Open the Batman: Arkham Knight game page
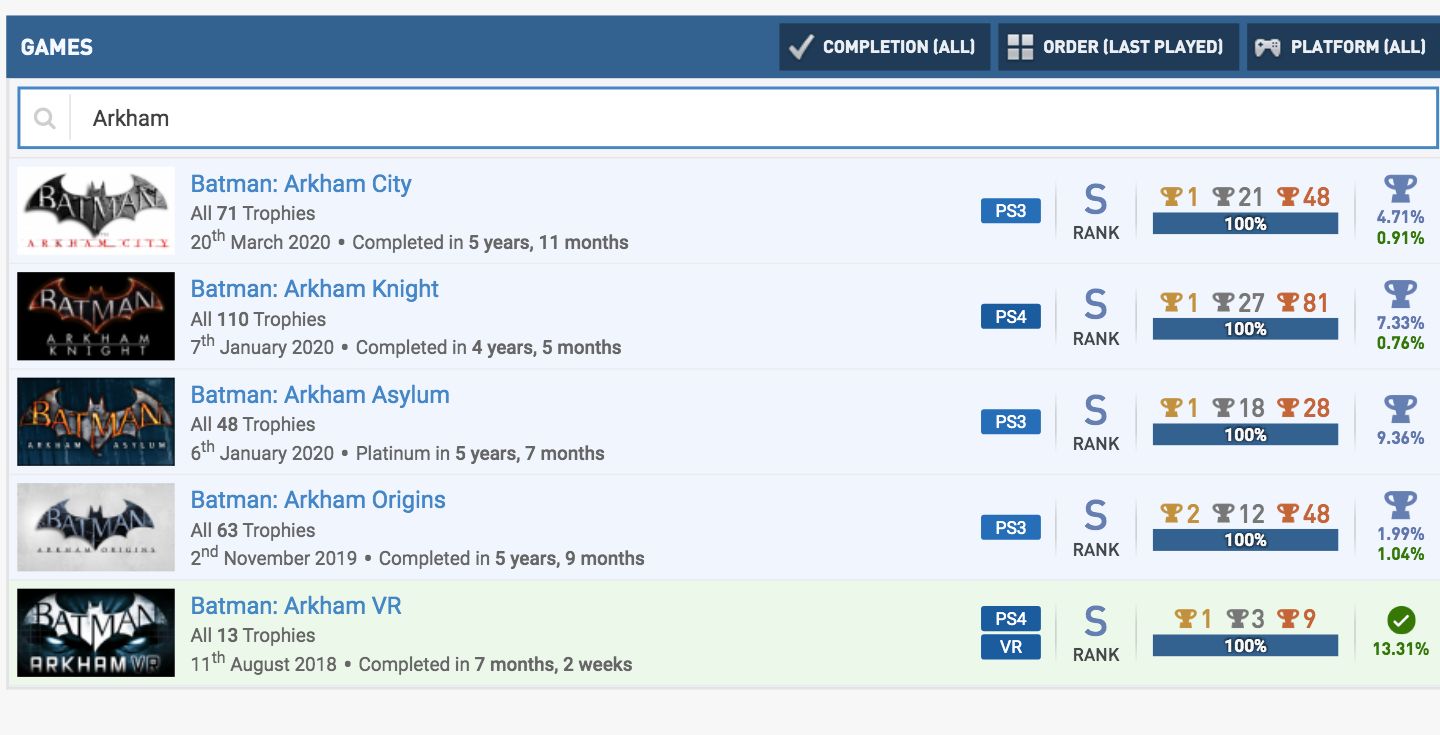The height and width of the screenshot is (735, 1440). (314, 288)
